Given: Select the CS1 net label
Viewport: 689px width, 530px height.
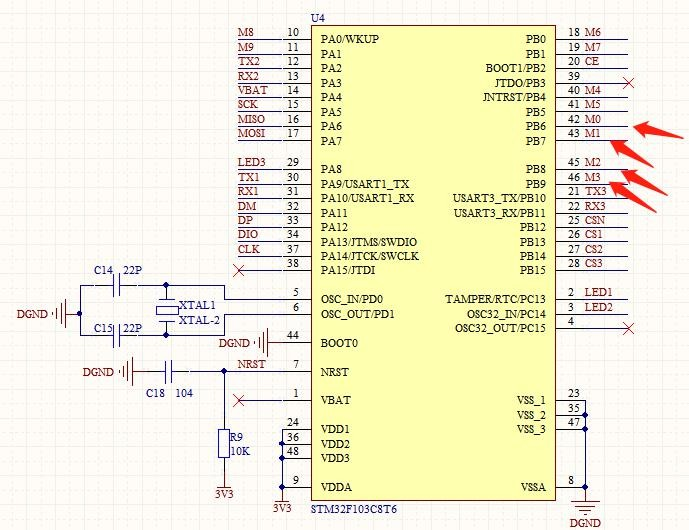Looking at the screenshot, I should click(x=594, y=234).
